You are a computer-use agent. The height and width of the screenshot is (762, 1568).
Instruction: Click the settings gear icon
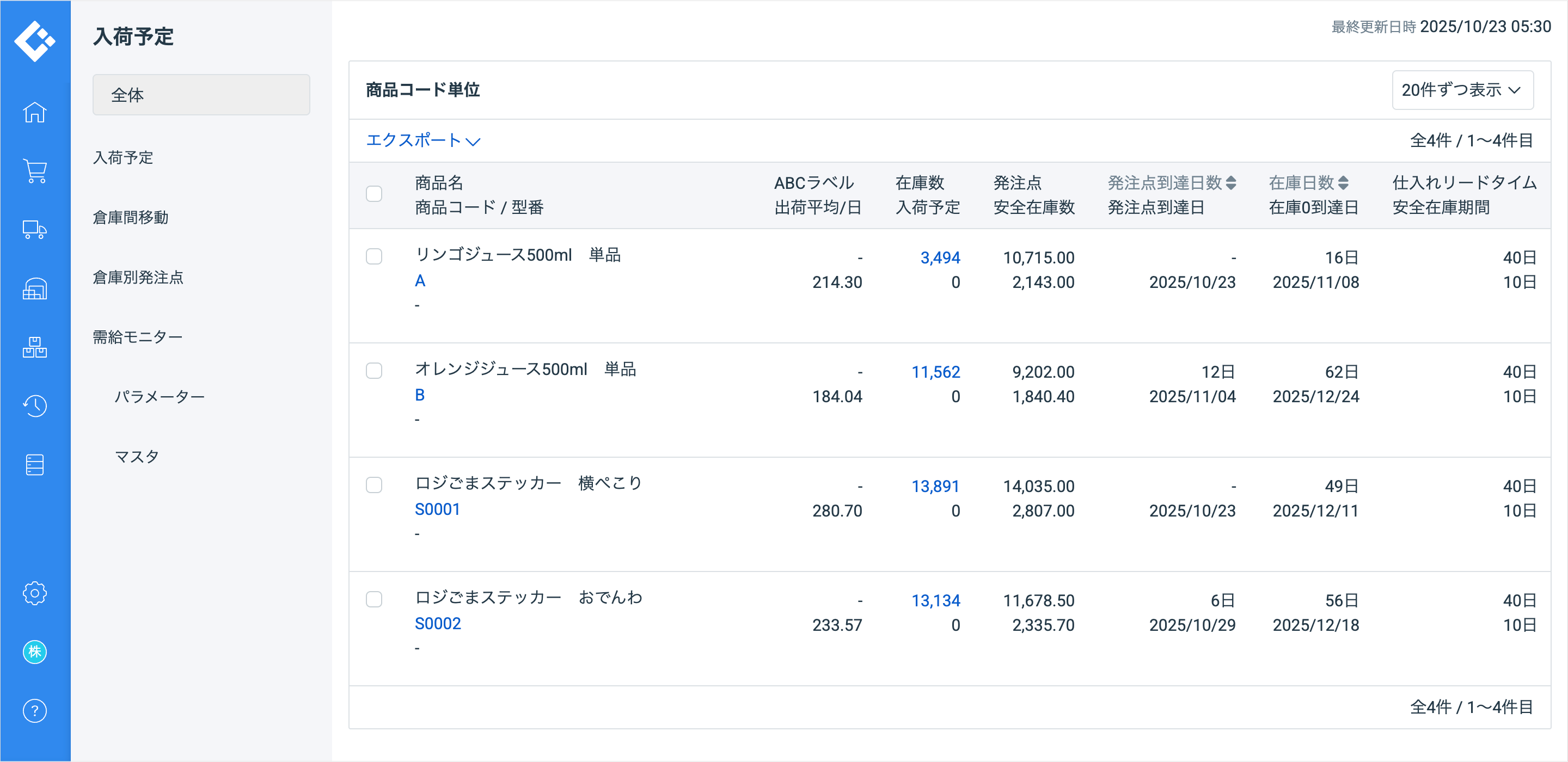[x=35, y=593]
